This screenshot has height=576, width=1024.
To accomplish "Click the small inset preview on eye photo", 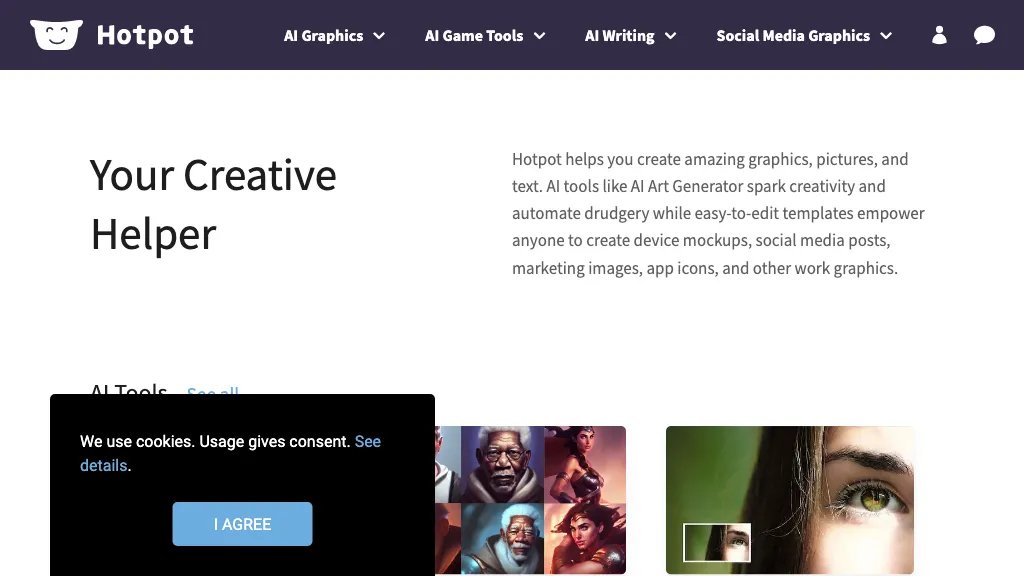I will 717,542.
